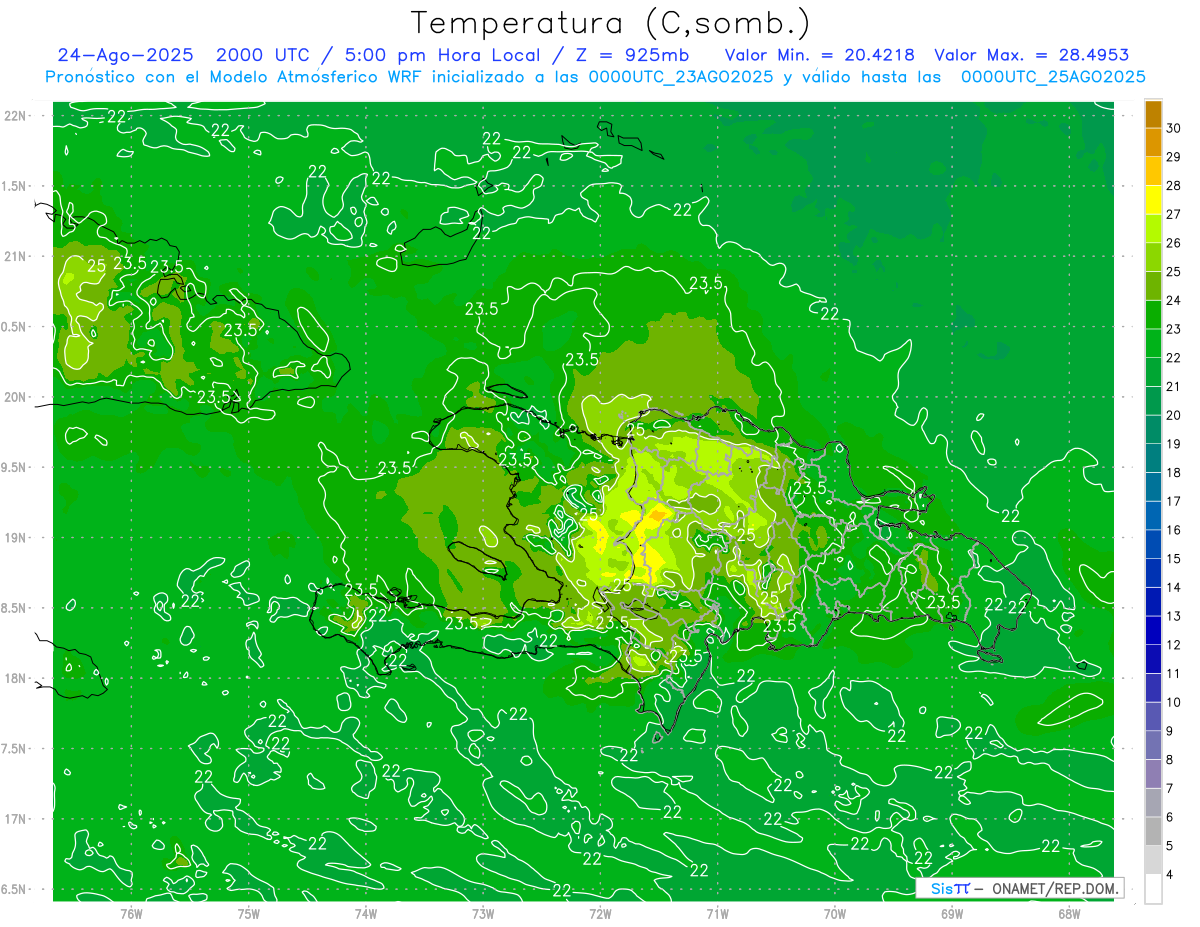Image resolution: width=1200 pixels, height=927 pixels.
Task: Click "5:00 pm Hora Local" text
Action: click(444, 55)
